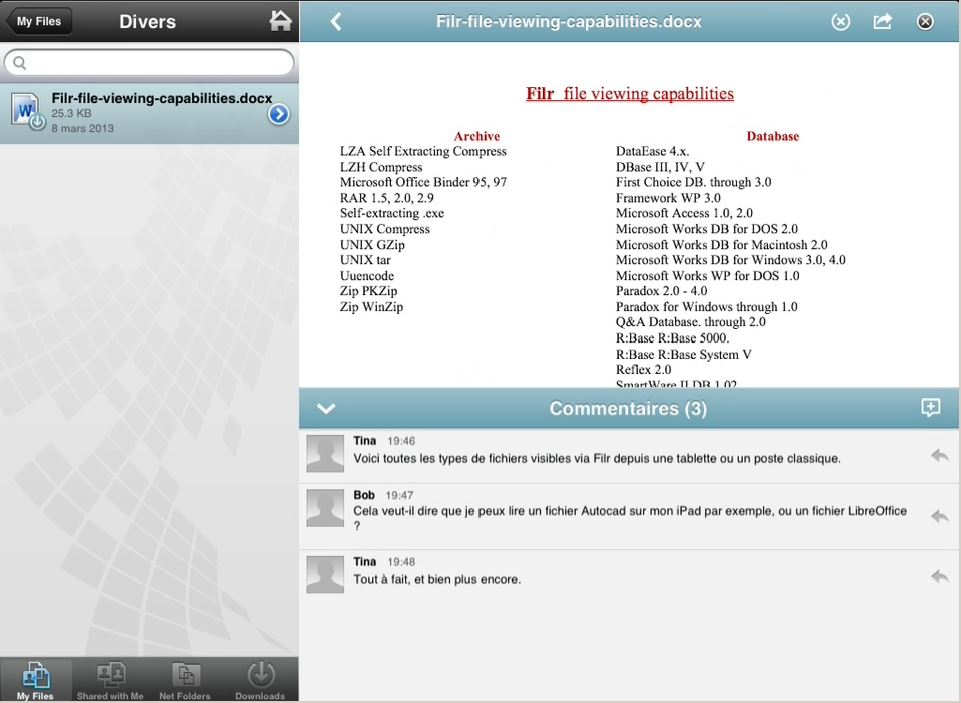The image size is (961, 703).
Task: Click 'R:Base R:Base System V' entry
Action: (x=683, y=354)
